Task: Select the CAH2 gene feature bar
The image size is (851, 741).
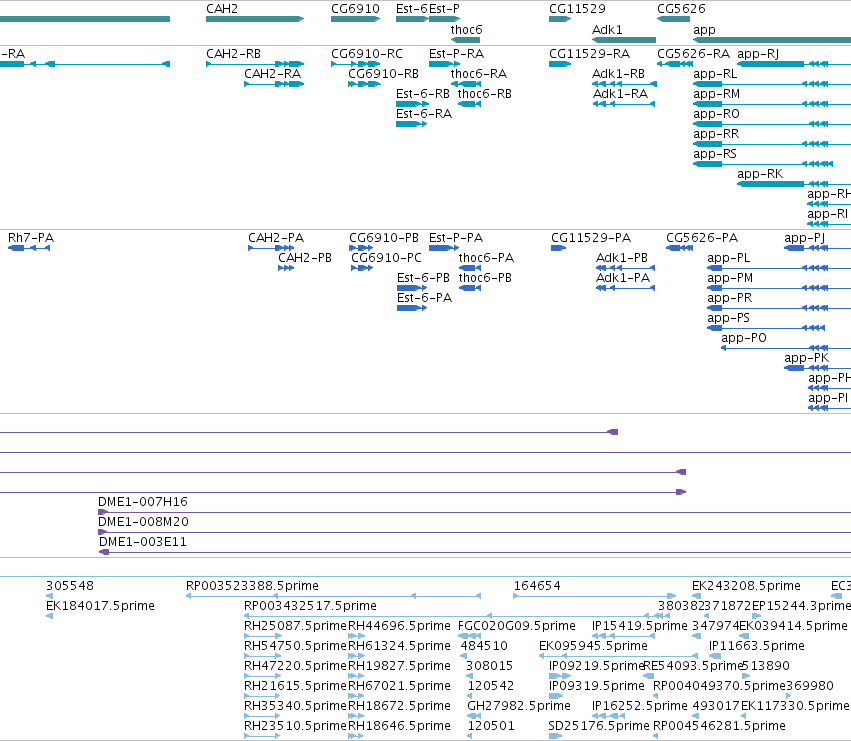Action: [255, 19]
